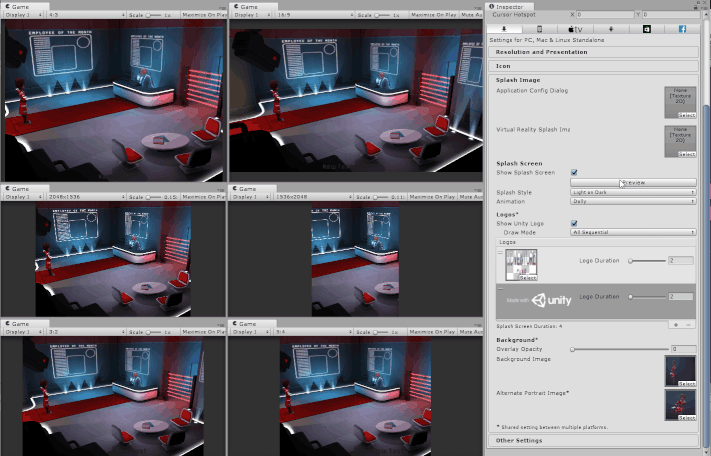Toggle Maximize On Play in the 3:2 view

(x=203, y=332)
